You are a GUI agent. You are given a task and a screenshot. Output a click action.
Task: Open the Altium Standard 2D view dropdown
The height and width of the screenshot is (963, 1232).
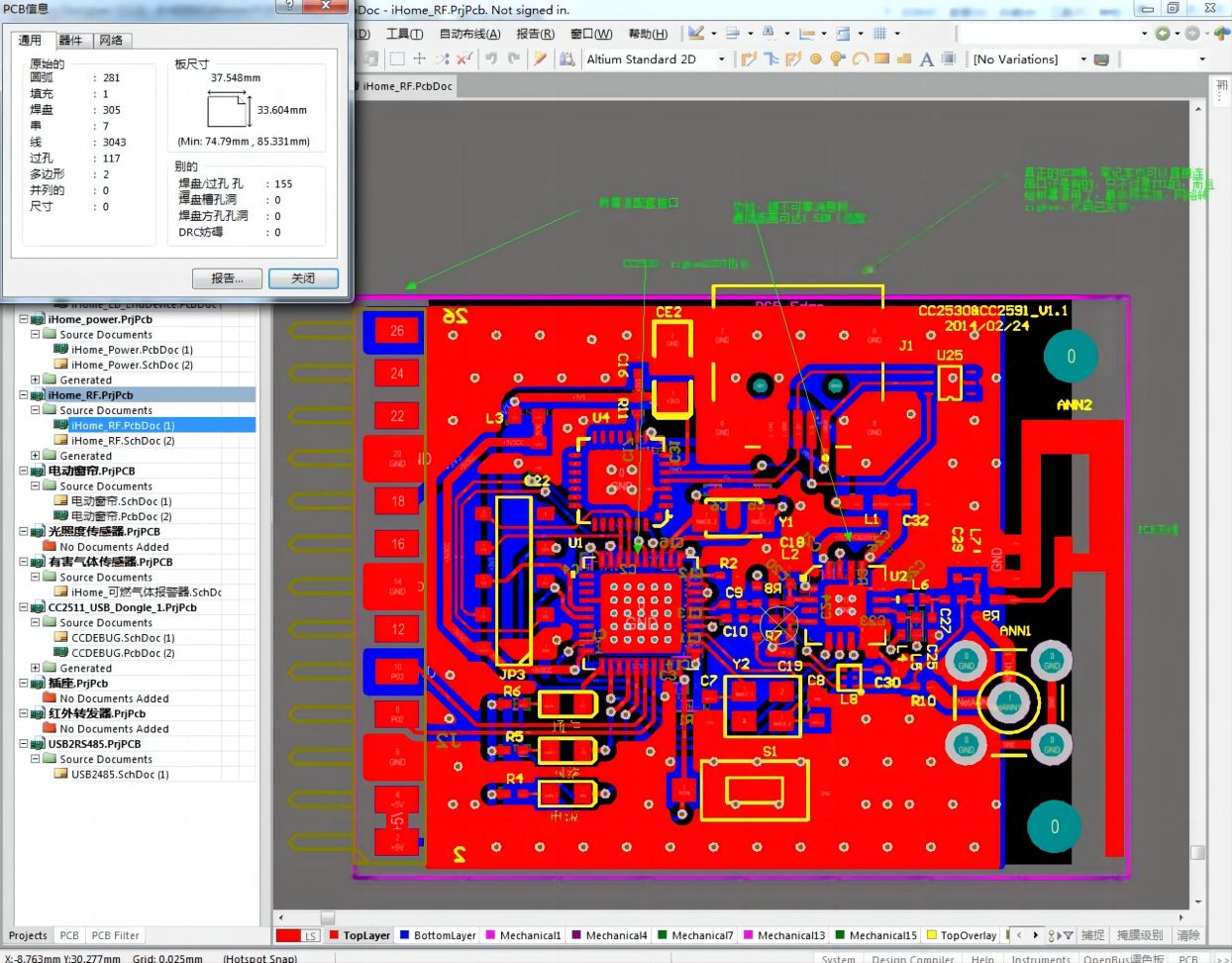click(721, 59)
